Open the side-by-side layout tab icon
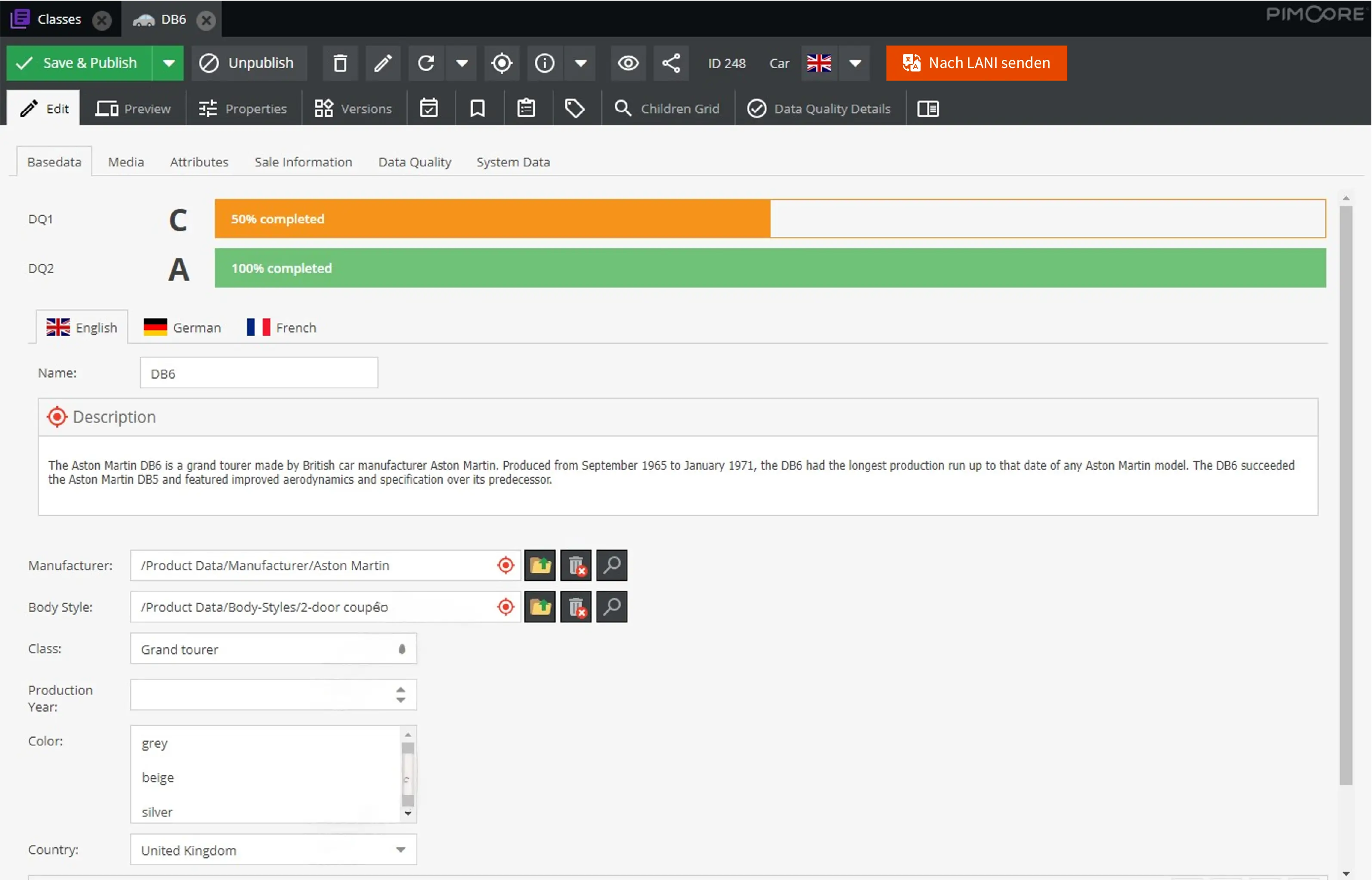Image resolution: width=1372 pixels, height=893 pixels. point(928,108)
